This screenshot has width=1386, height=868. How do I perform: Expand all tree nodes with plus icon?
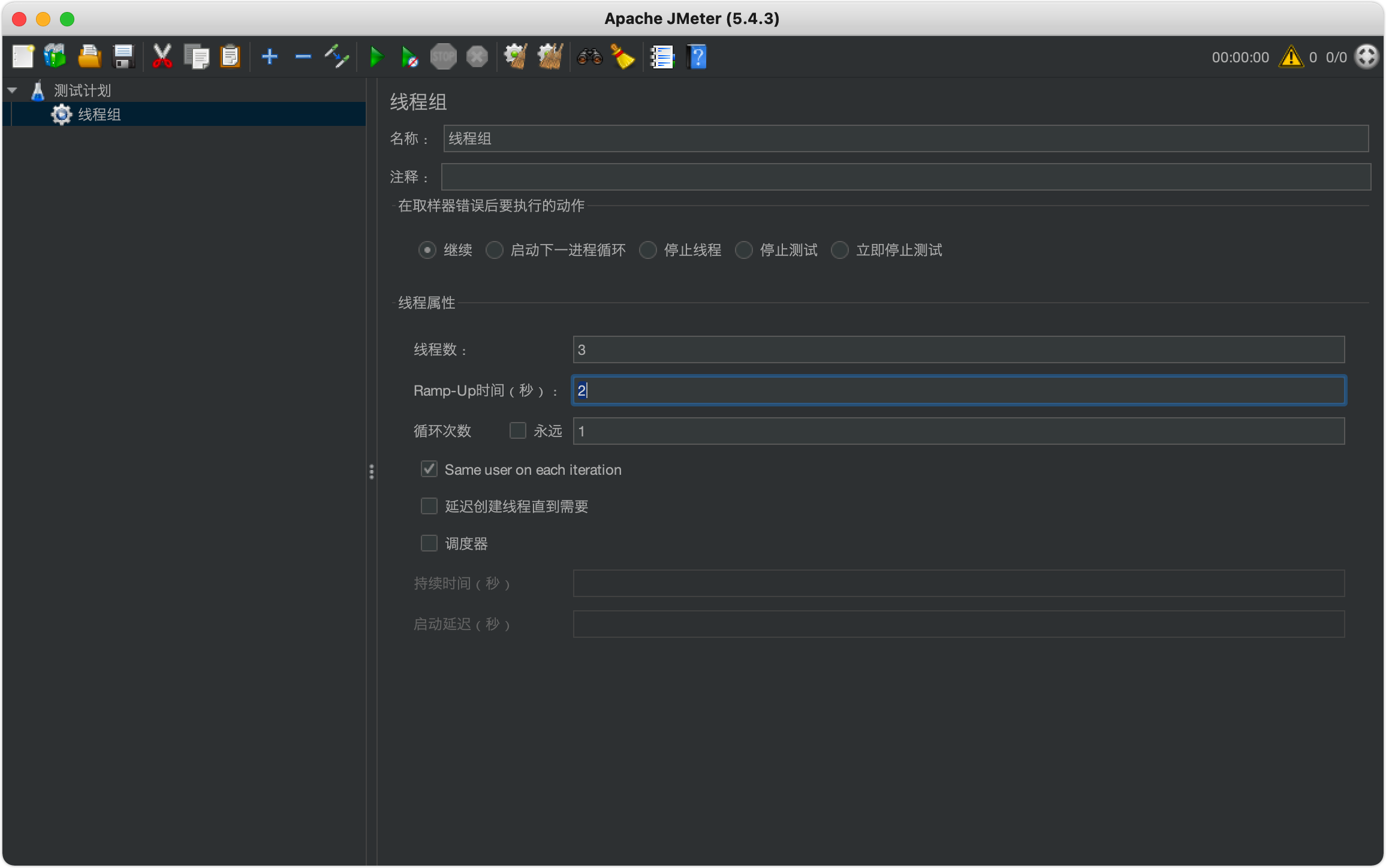pos(270,57)
